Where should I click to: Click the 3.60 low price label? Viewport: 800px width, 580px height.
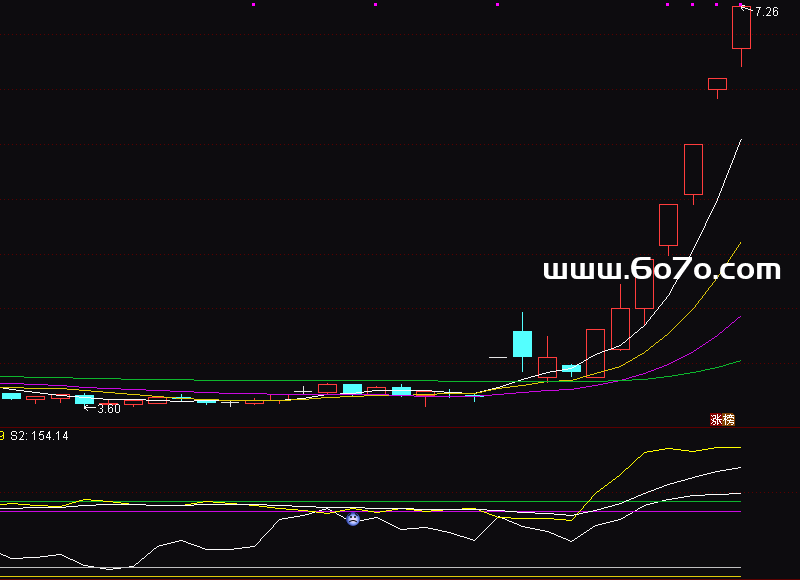pyautogui.click(x=108, y=408)
